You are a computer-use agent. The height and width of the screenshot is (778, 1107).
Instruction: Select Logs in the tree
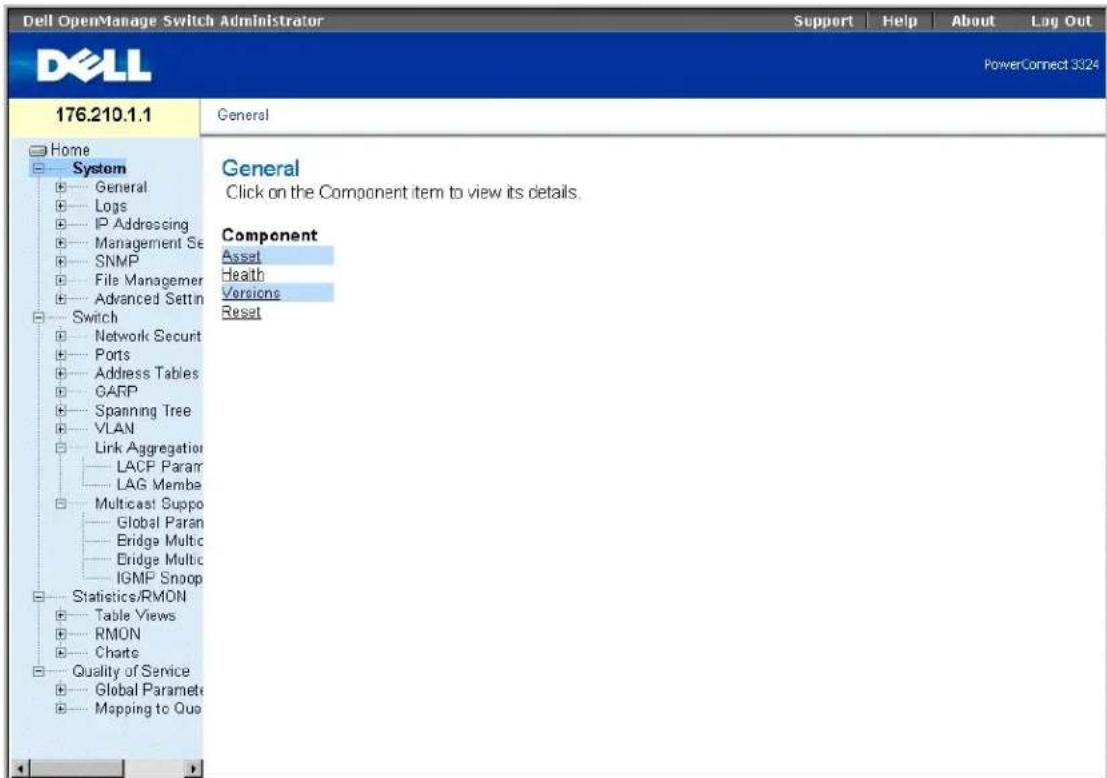coord(111,206)
